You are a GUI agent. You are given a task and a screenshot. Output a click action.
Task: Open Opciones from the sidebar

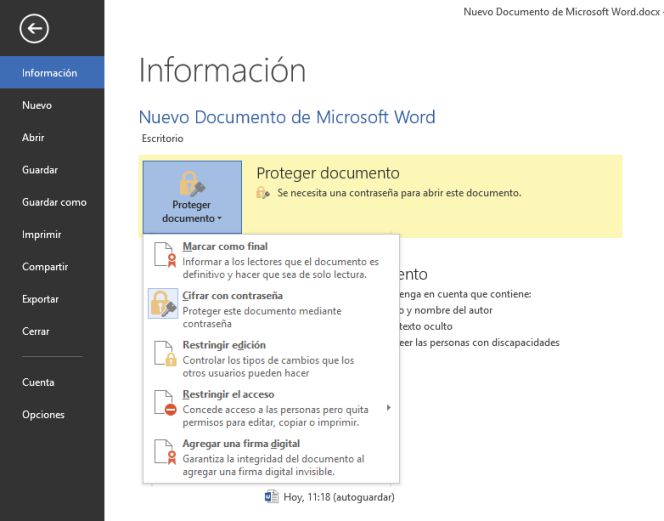(x=52, y=414)
